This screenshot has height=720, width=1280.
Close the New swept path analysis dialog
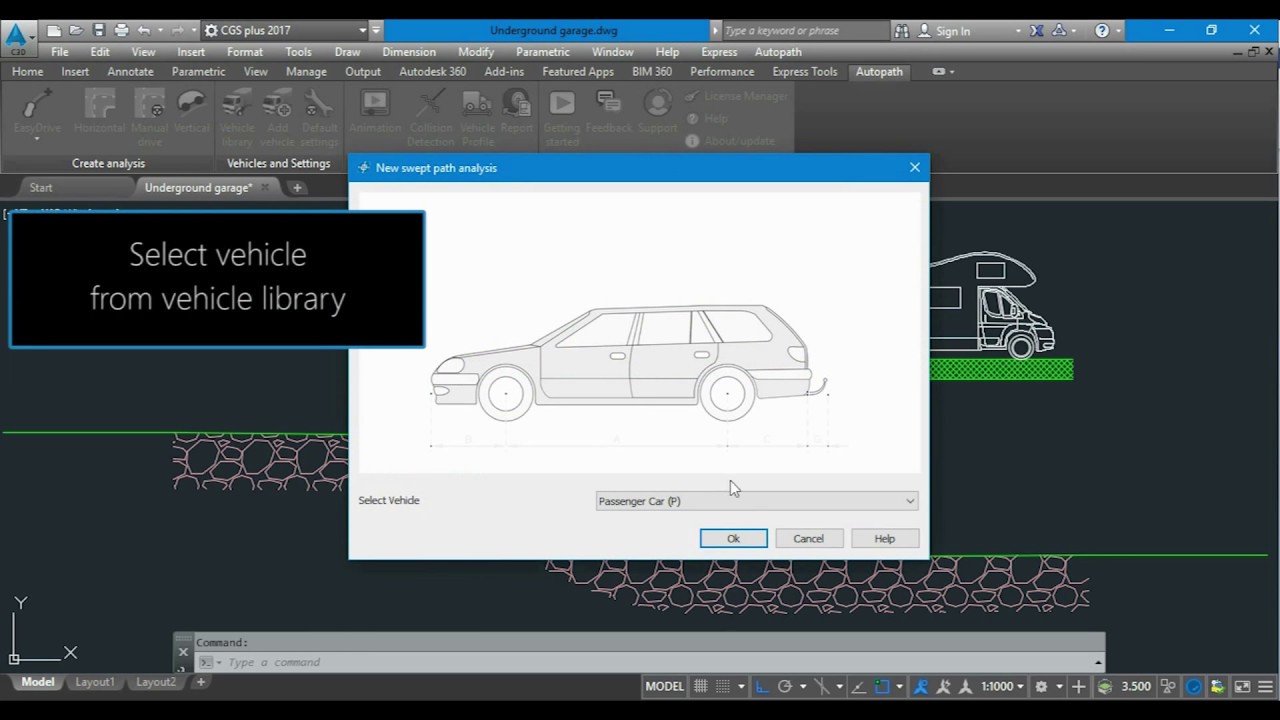tap(915, 168)
